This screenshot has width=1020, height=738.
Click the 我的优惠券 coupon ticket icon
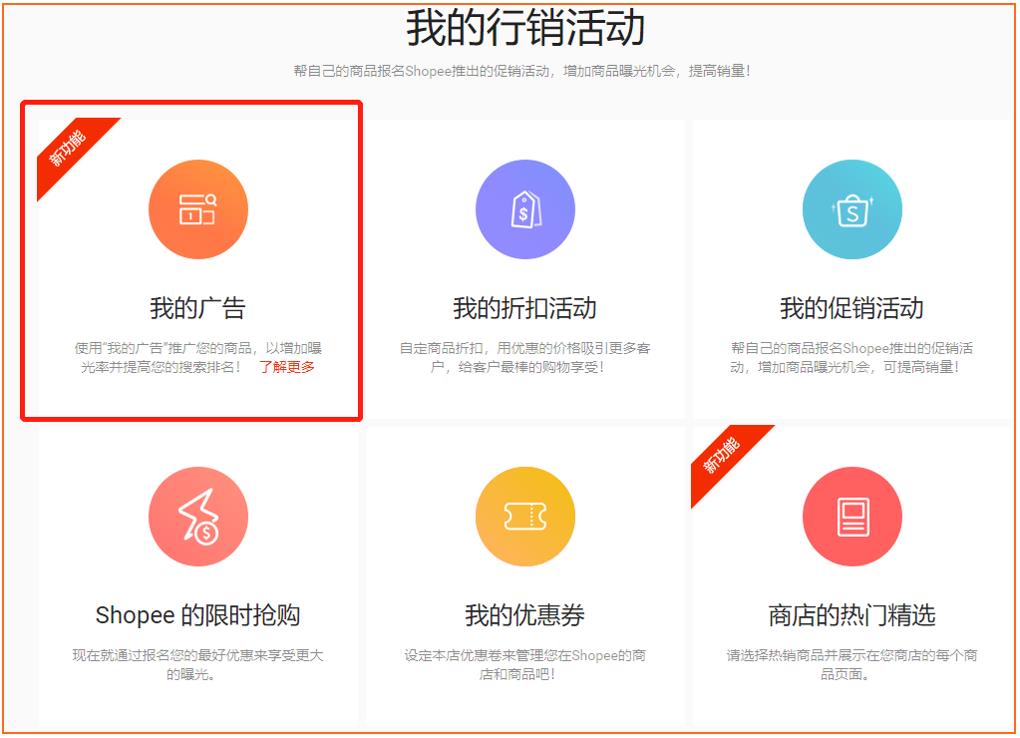click(524, 516)
